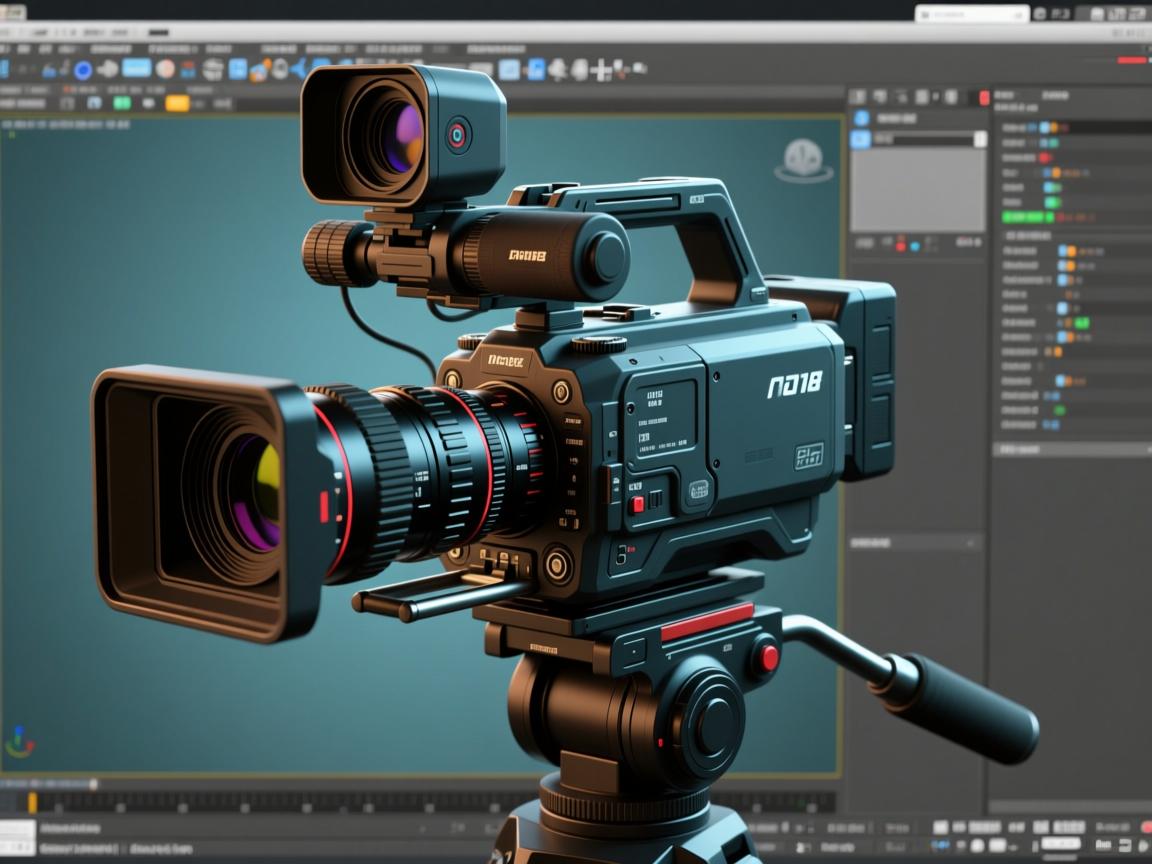Toggle the red record dot at bottom-right
1152x864 pixels.
(1146, 827)
